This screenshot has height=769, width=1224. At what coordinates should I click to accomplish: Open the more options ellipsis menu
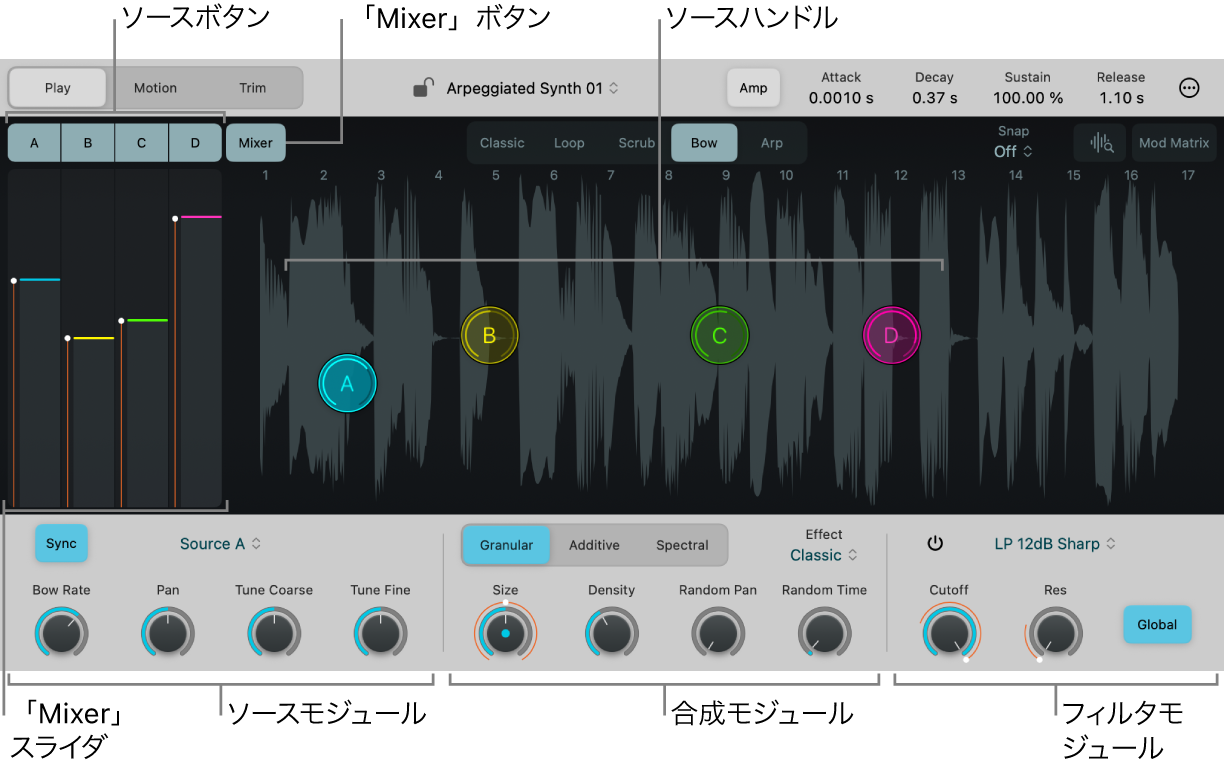point(1189,88)
